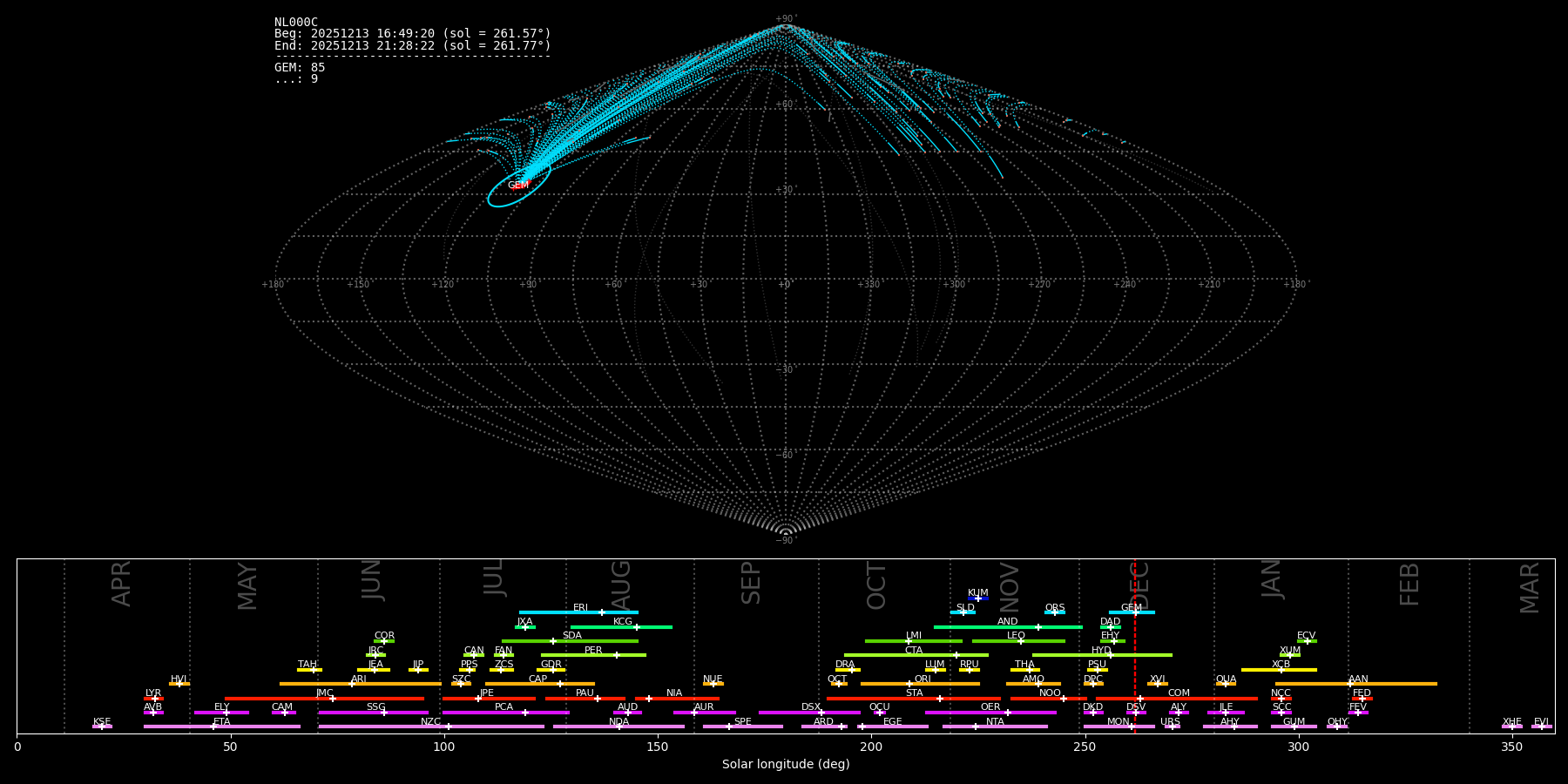This screenshot has height=784, width=1568.
Task: Click the KCG shower bar
Action: click(621, 627)
